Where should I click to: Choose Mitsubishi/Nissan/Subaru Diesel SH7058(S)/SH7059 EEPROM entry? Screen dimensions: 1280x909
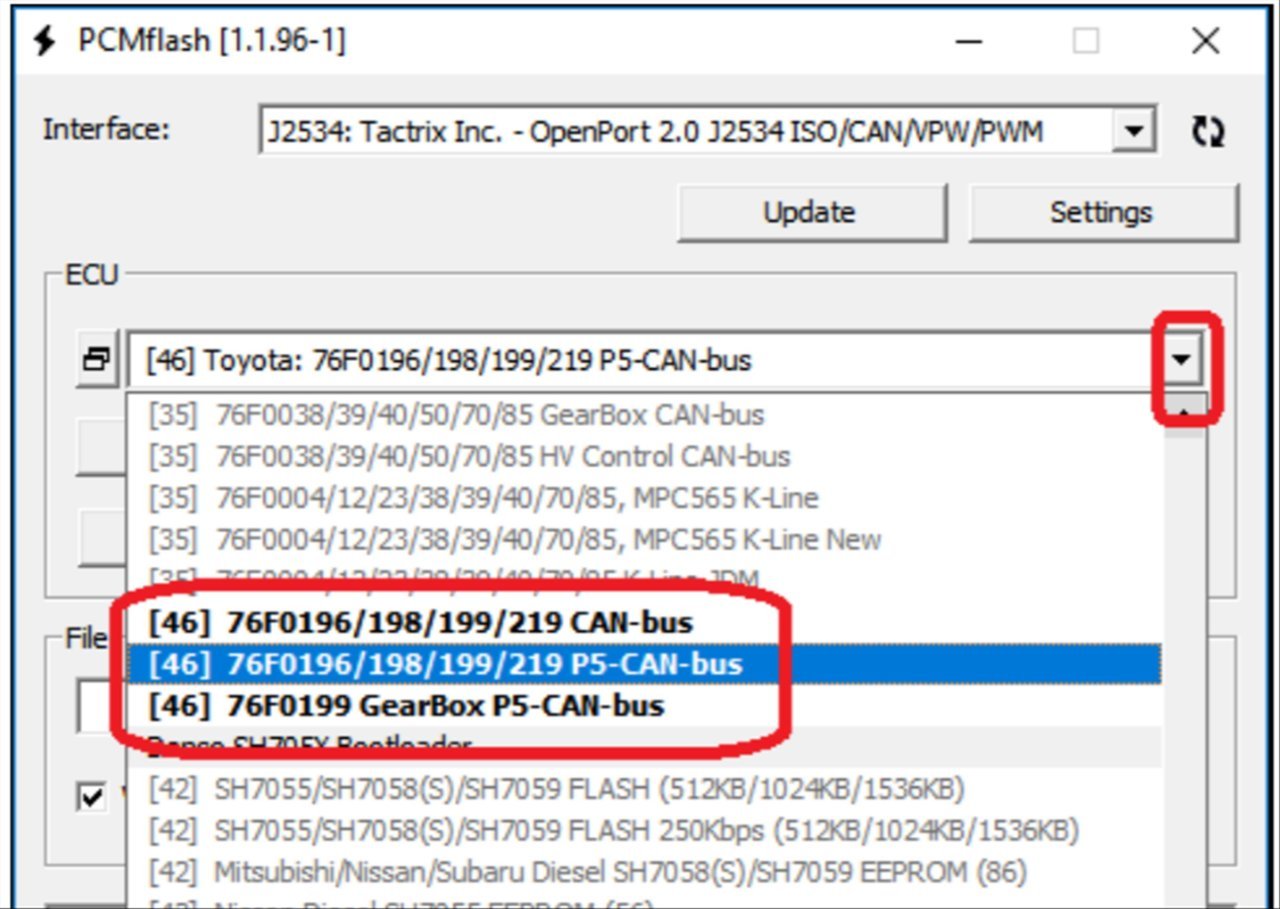pos(644,872)
